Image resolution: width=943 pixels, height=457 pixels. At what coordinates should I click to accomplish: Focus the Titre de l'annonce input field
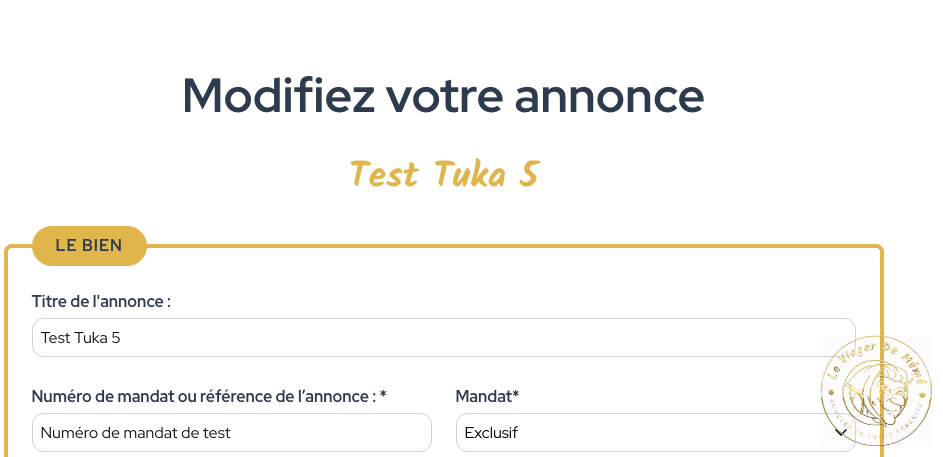click(x=444, y=337)
